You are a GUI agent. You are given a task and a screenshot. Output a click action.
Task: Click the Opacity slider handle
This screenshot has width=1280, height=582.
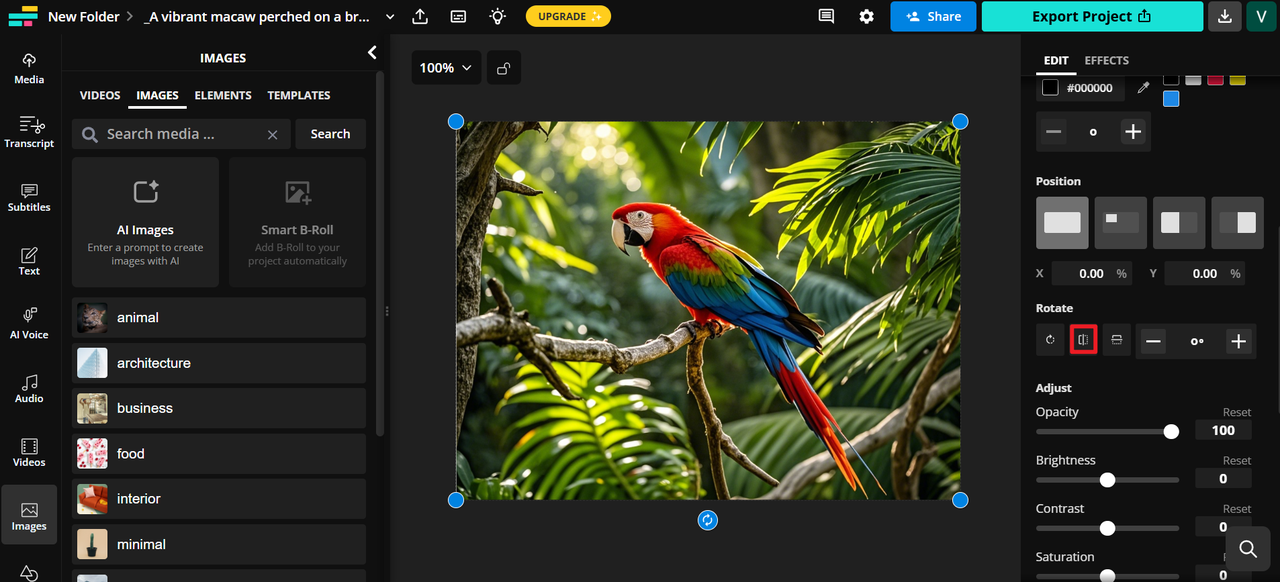pos(1171,431)
